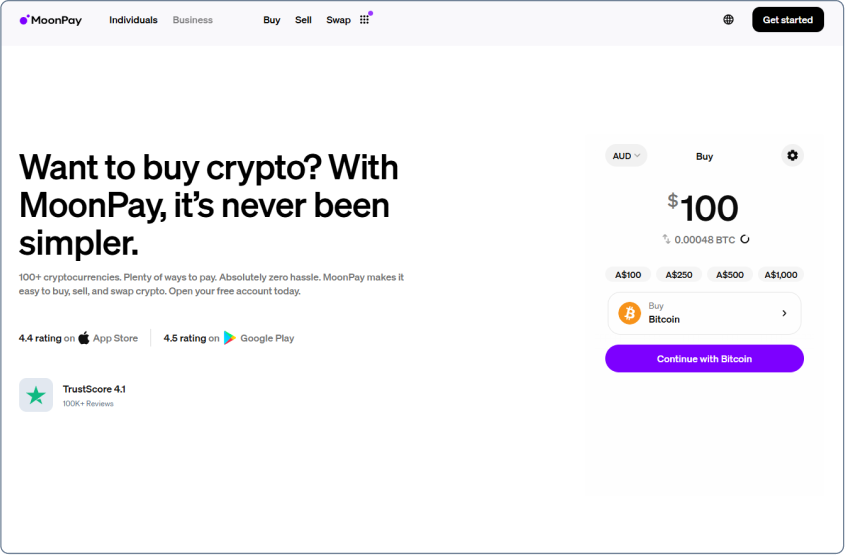The height and width of the screenshot is (555, 845).
Task: Click the swap currency arrows icon
Action: [666, 240]
